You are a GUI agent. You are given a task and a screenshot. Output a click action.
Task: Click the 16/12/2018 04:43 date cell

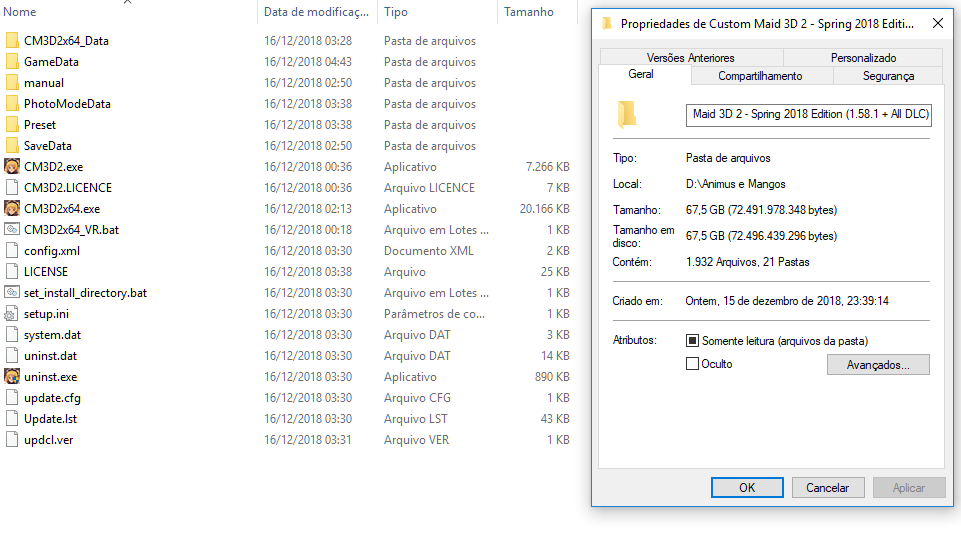[308, 61]
